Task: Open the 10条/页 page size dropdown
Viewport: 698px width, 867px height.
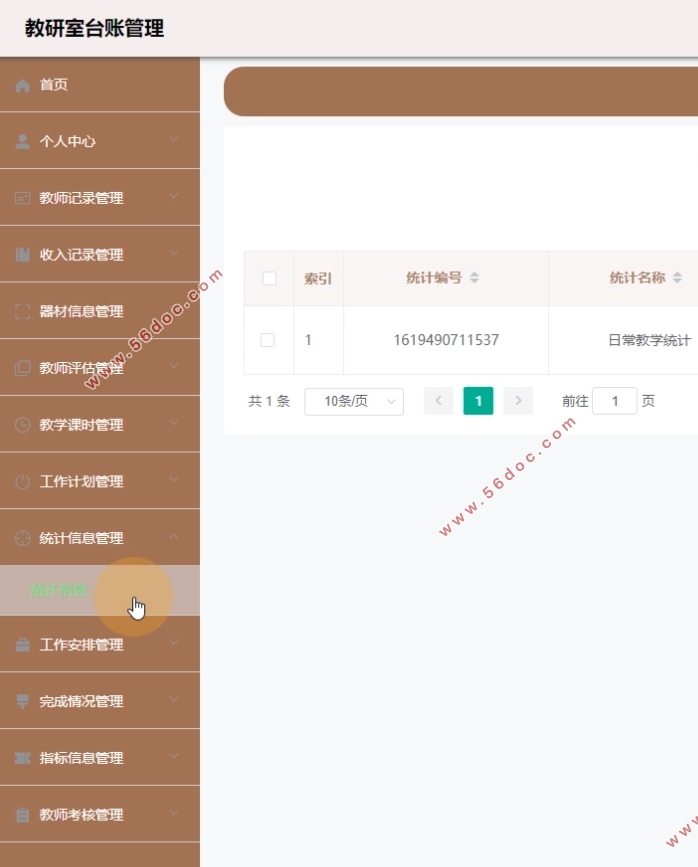Action: pyautogui.click(x=353, y=401)
